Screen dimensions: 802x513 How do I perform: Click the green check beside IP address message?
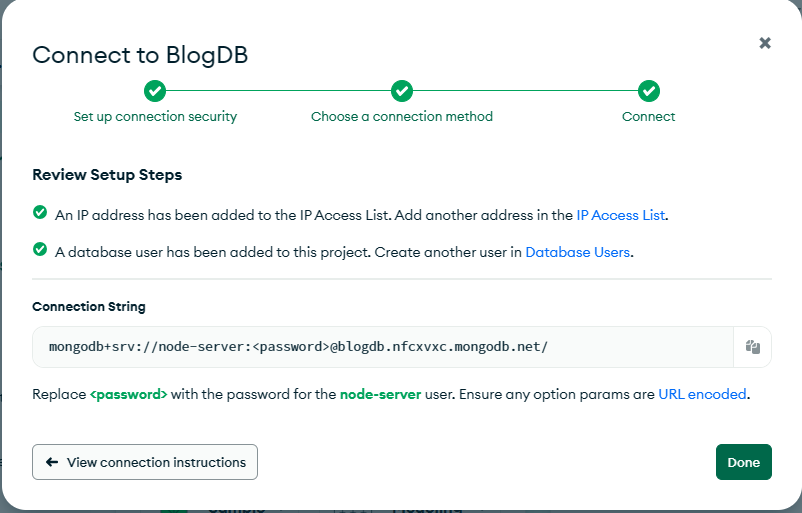pyautogui.click(x=40, y=212)
